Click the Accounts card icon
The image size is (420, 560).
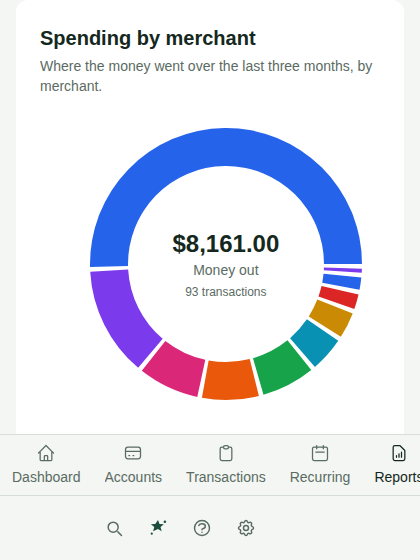click(x=133, y=453)
